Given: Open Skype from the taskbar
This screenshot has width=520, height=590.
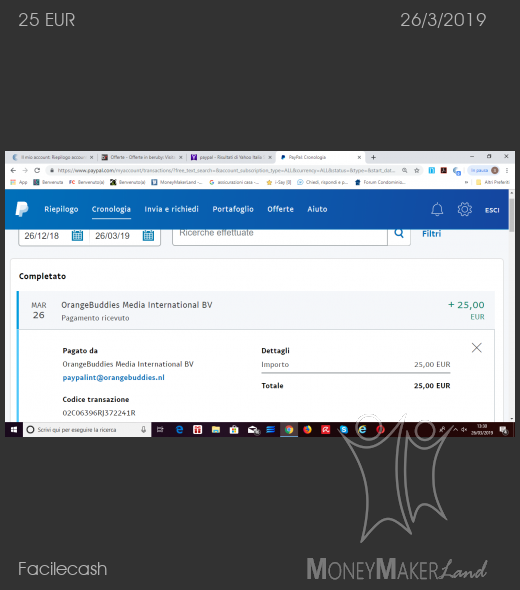Looking at the screenshot, I should pyautogui.click(x=344, y=430).
